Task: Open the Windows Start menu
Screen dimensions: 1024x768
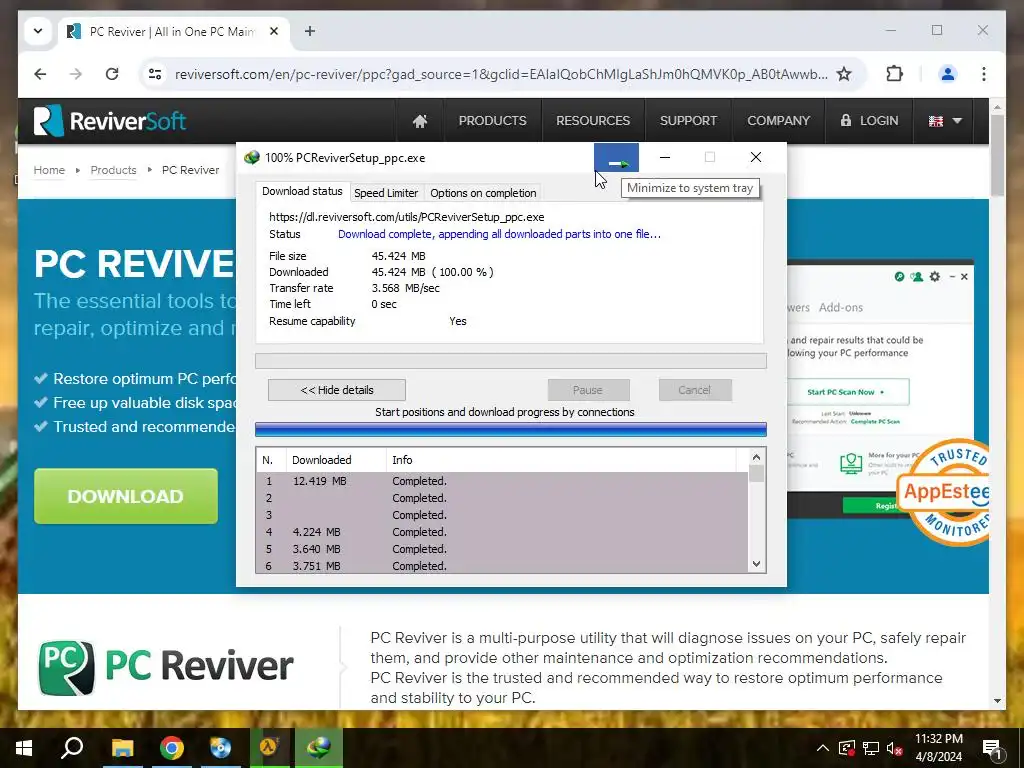Action: coord(24,748)
